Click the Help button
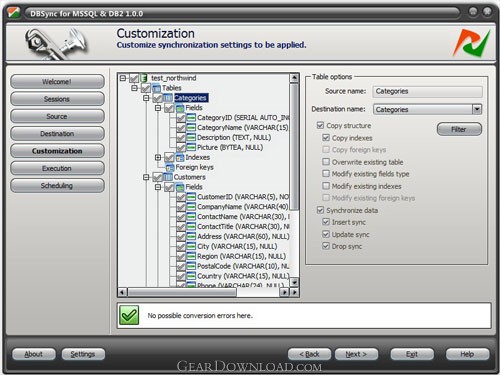 (x=467, y=354)
